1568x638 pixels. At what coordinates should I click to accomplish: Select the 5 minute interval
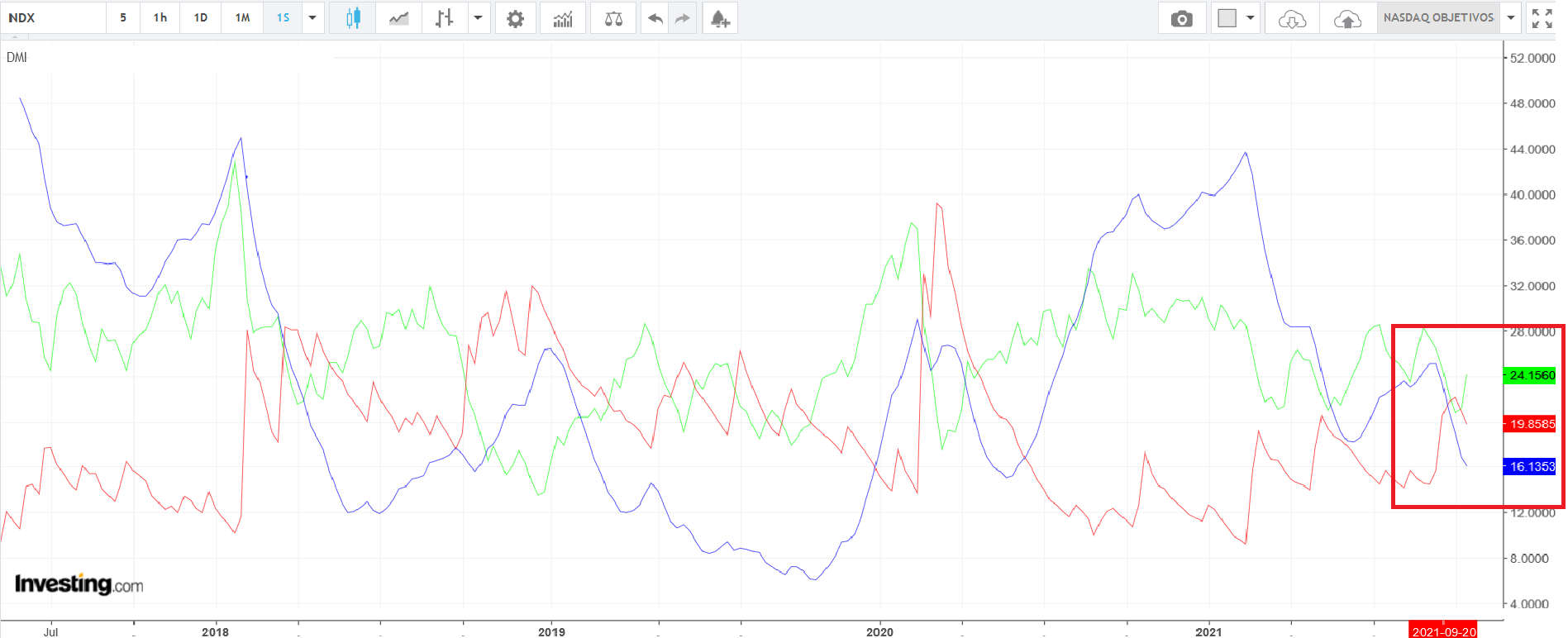click(123, 18)
